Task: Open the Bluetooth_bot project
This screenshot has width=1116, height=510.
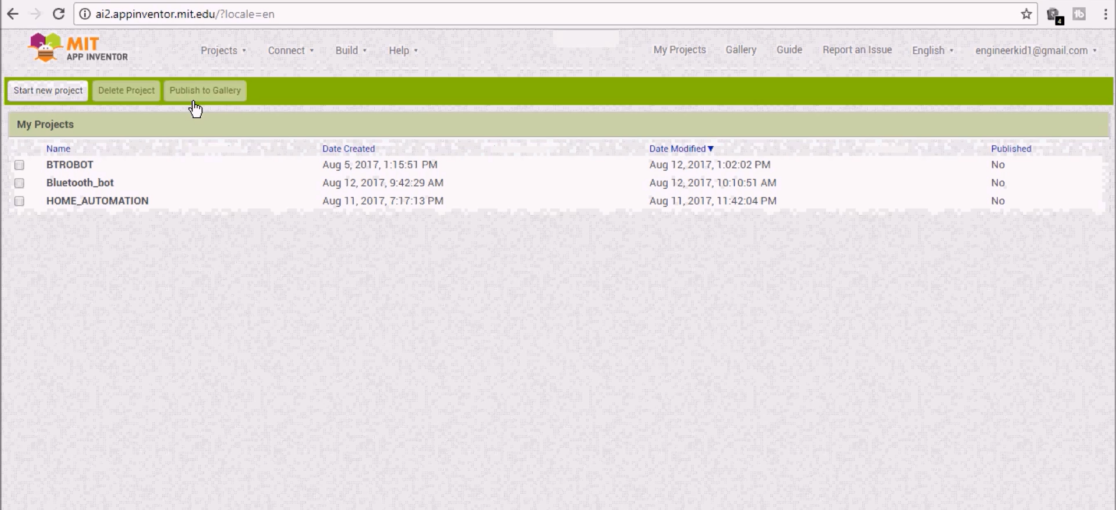Action: (x=80, y=183)
